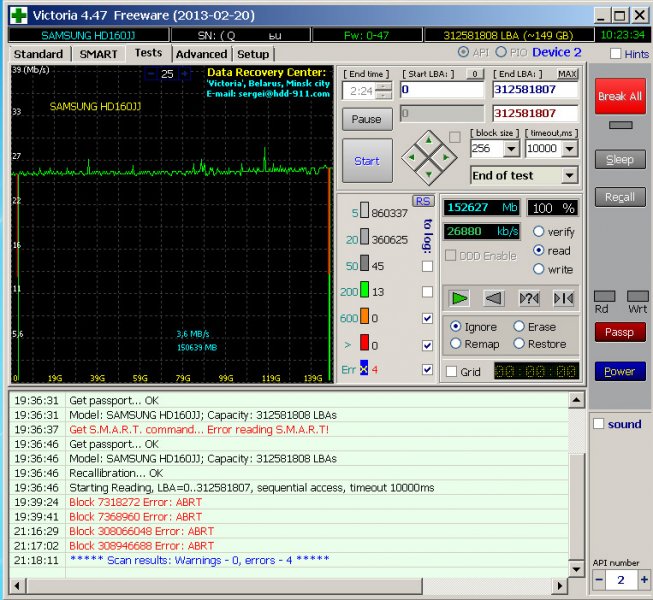Click the forward play scan direction icon

[x=459, y=298]
